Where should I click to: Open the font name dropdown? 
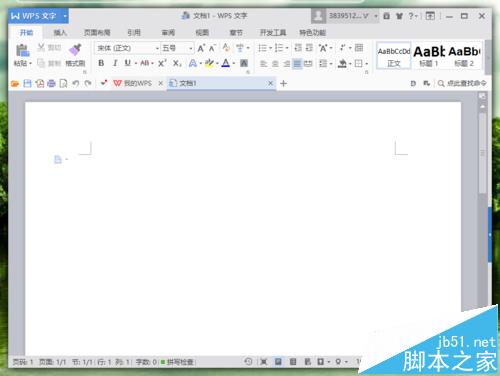(157, 48)
